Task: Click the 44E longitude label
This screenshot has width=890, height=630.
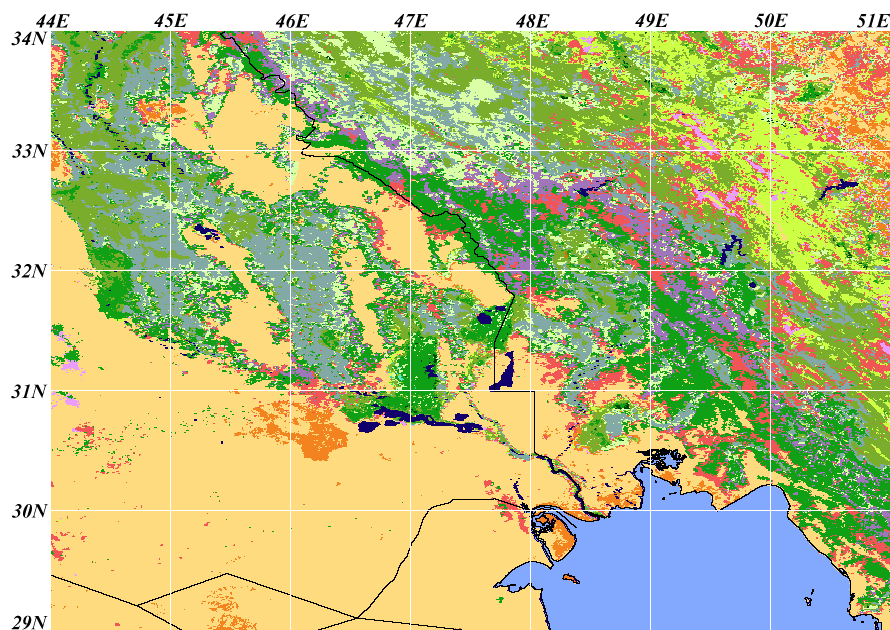Action: pyautogui.click(x=52, y=21)
